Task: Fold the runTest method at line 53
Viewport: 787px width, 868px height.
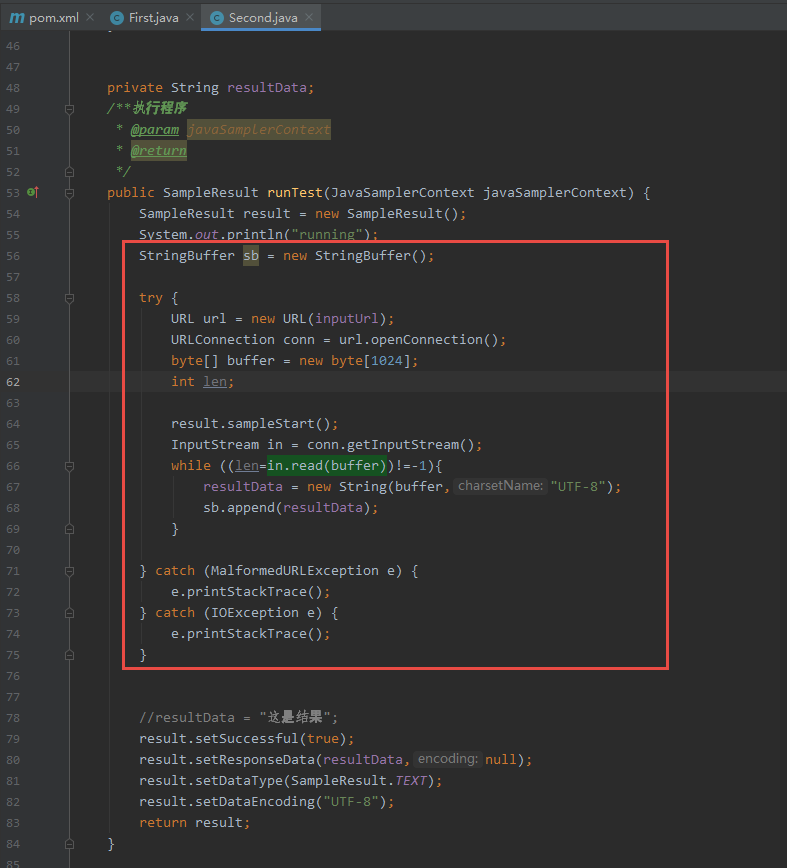Action: [69, 193]
